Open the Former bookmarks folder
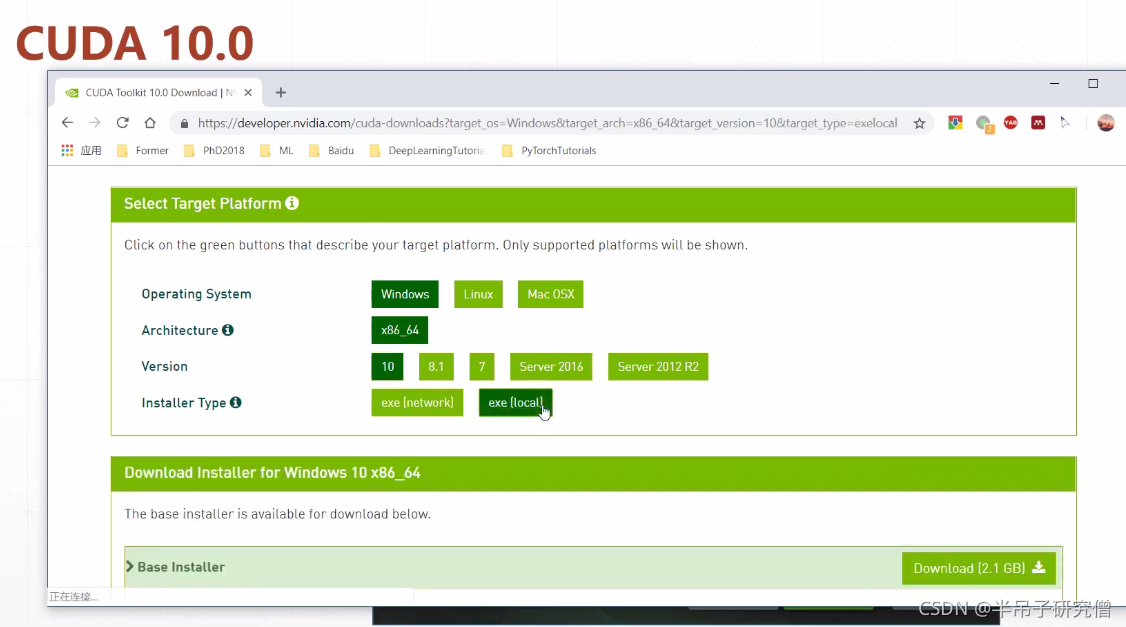This screenshot has width=1126, height=627. pyautogui.click(x=142, y=150)
